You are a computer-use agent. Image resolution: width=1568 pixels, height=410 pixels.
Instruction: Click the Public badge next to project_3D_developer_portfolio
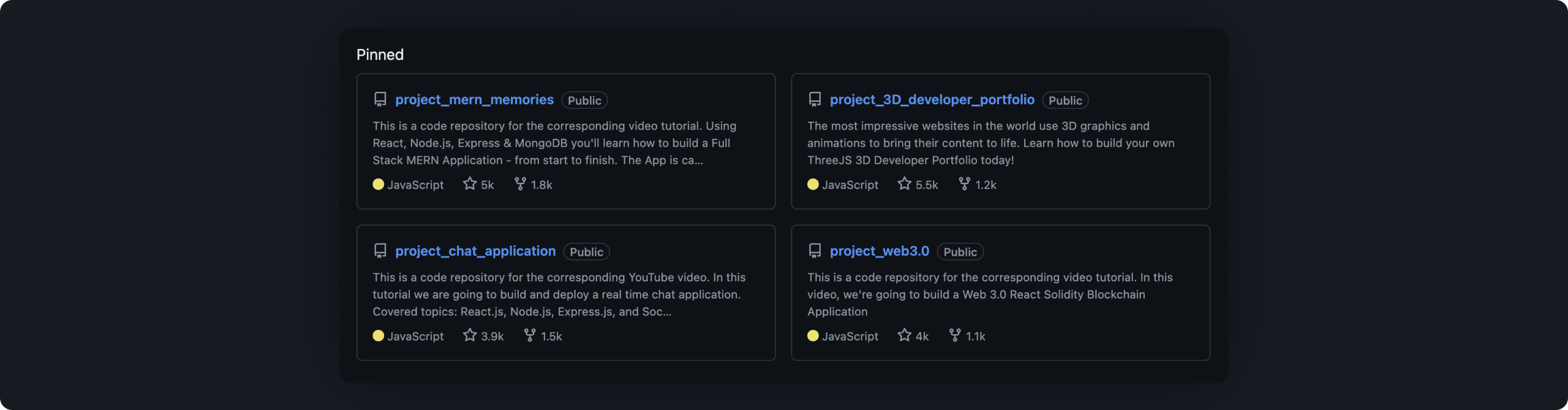point(1065,100)
